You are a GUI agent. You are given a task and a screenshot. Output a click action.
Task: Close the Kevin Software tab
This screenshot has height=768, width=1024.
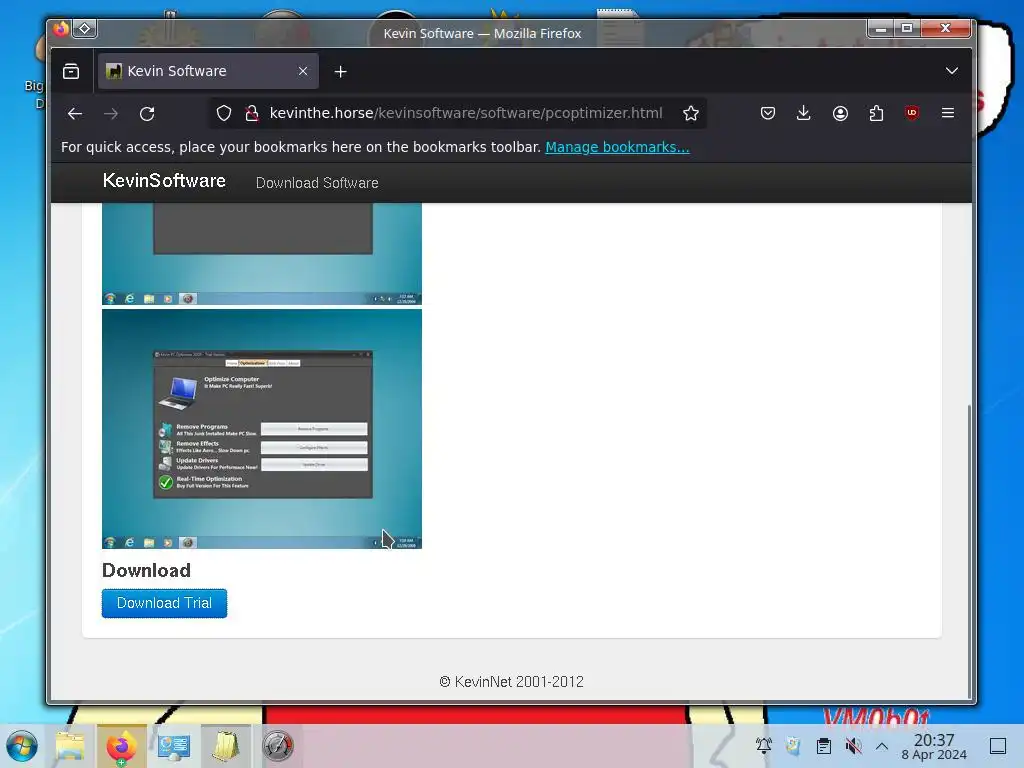tap(303, 71)
